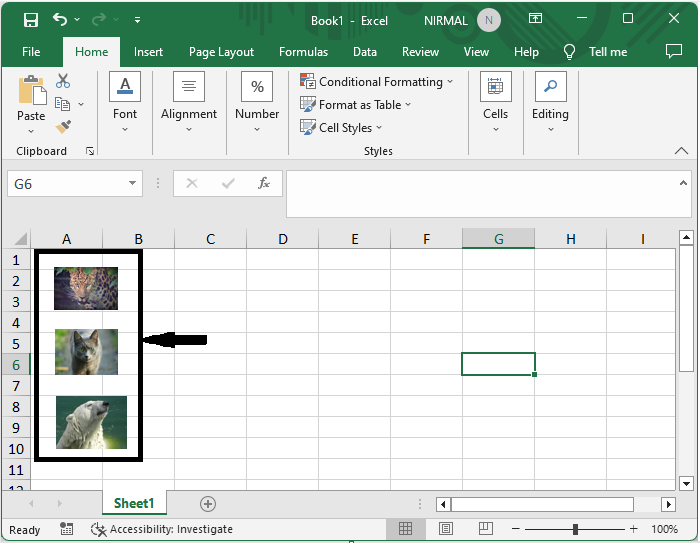Undo the last action
This screenshot has width=700, height=543.
(60, 19)
